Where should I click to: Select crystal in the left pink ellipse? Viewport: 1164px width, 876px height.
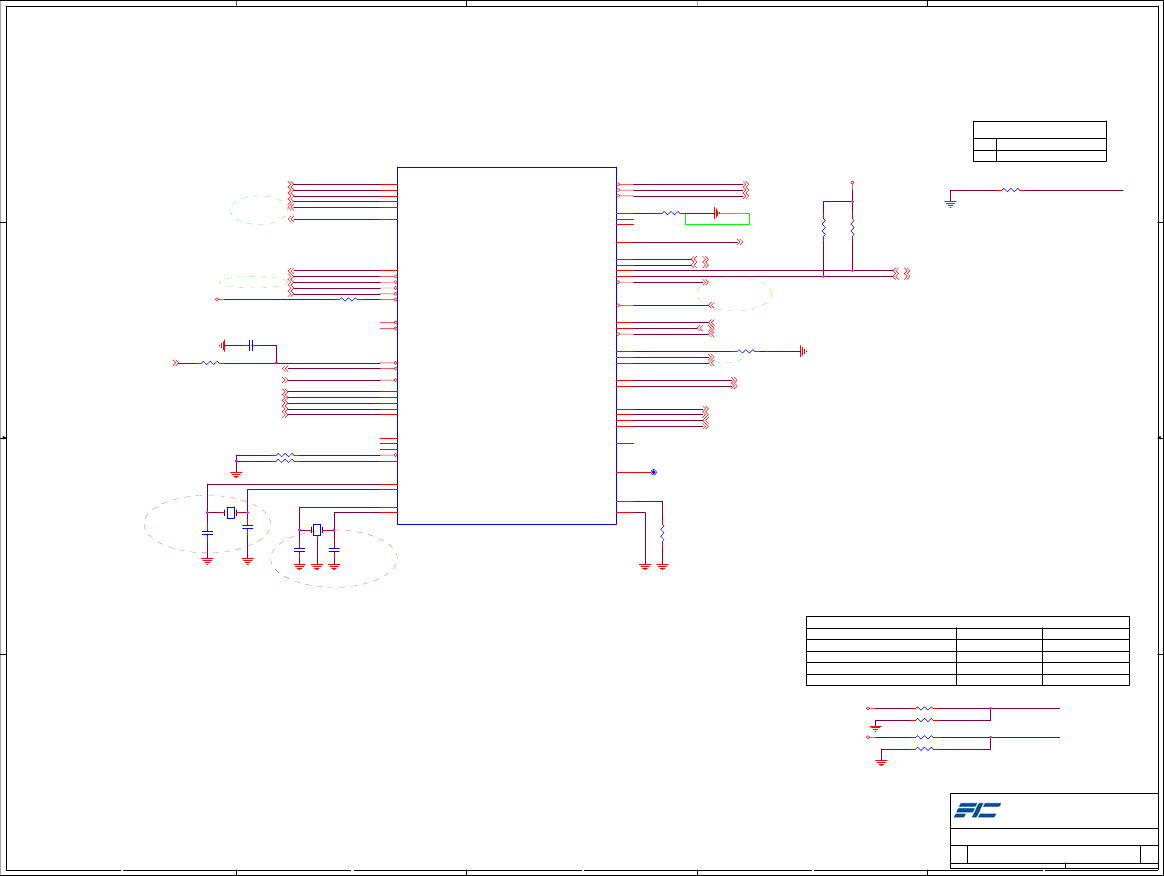[x=231, y=513]
